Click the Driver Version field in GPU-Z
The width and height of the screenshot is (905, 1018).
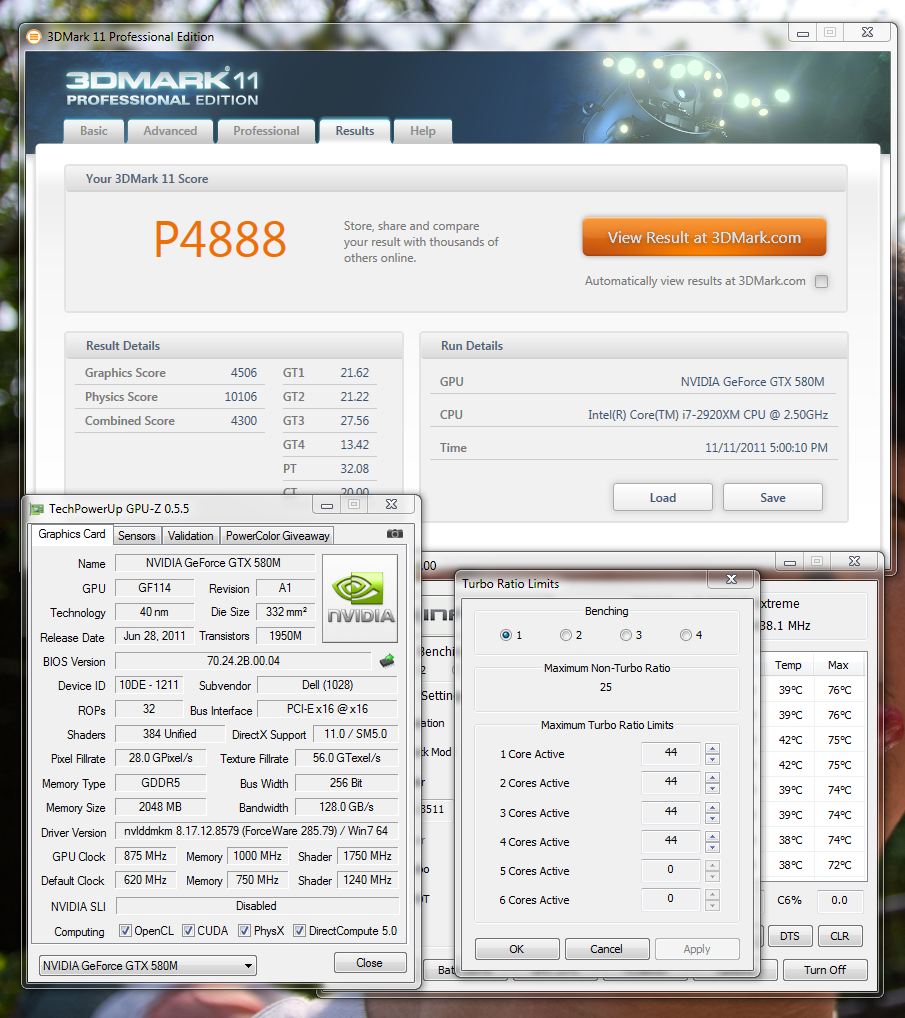(x=256, y=831)
